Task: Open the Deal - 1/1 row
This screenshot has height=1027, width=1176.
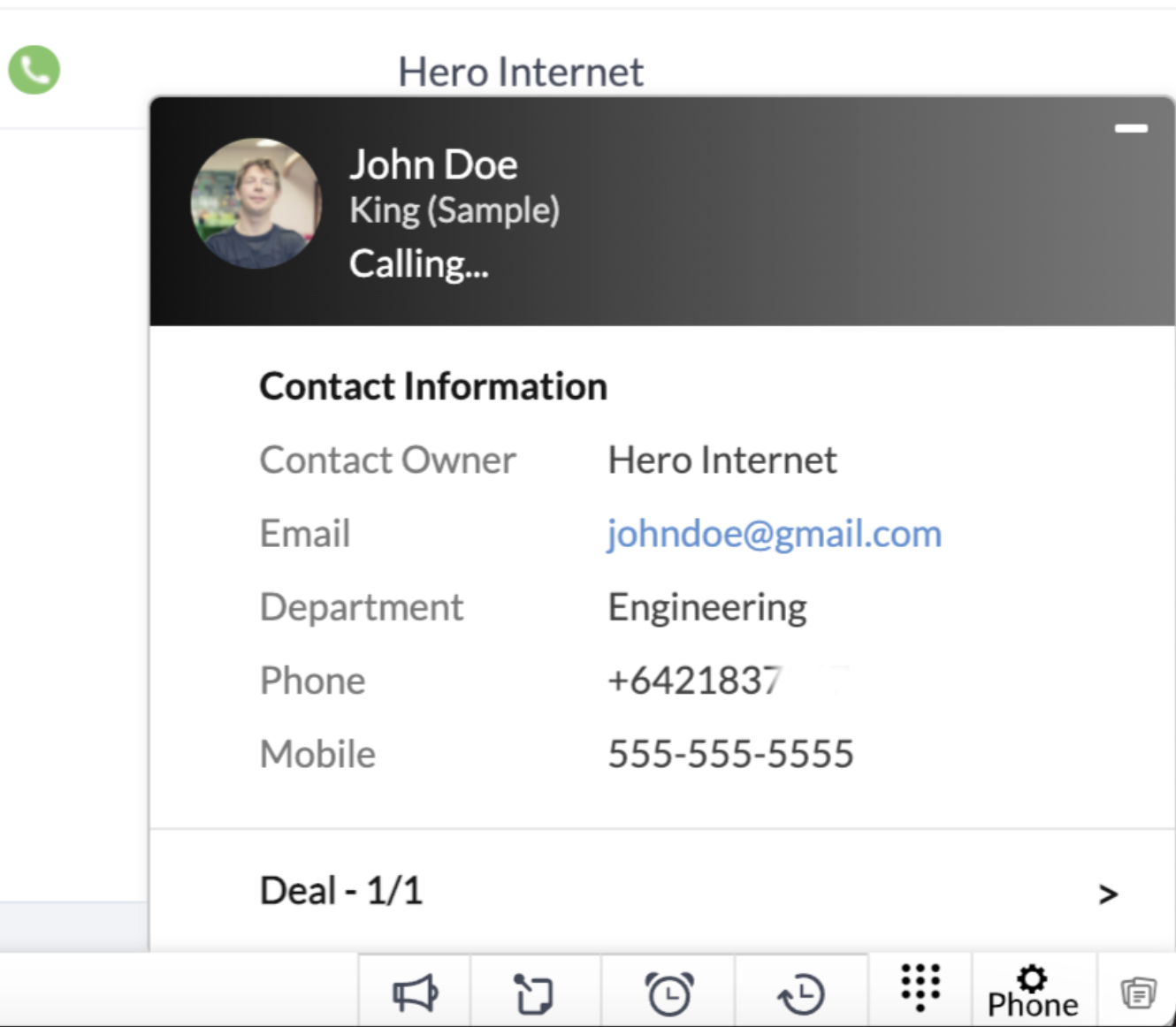Action: 341,891
